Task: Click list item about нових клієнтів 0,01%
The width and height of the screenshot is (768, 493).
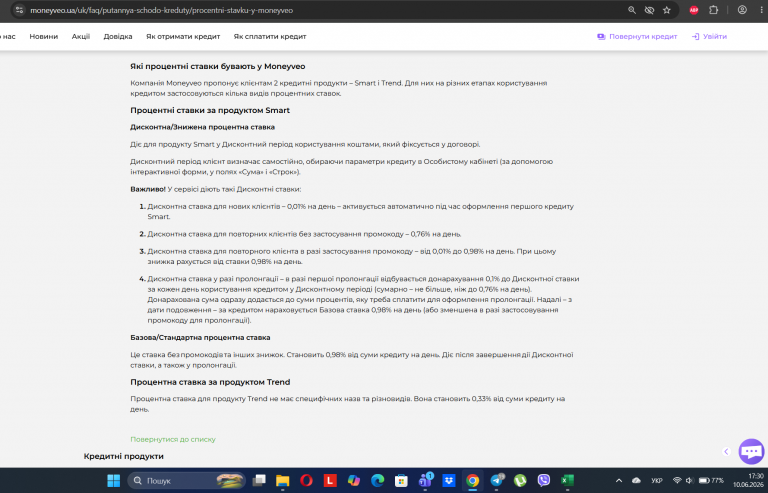Action: point(360,211)
